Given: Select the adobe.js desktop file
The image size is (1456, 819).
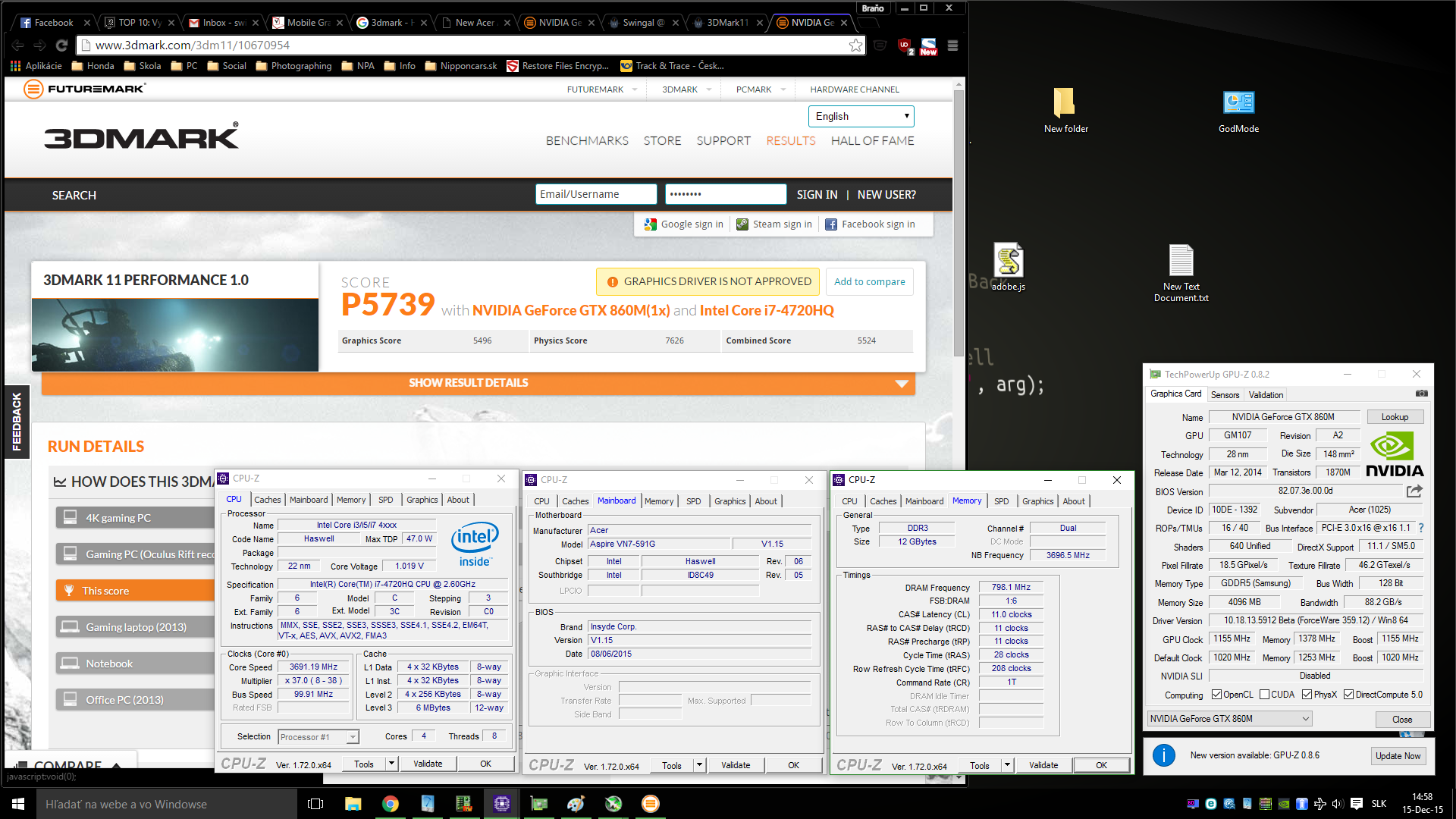Looking at the screenshot, I should point(1008,267).
